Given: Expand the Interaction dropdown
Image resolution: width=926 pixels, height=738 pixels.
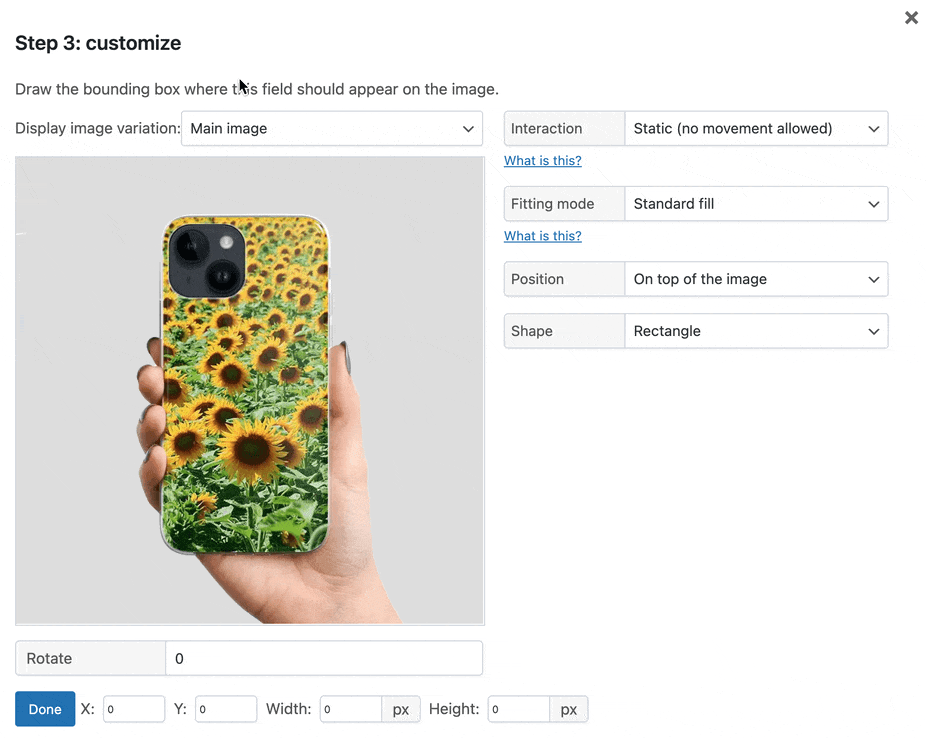Looking at the screenshot, I should tap(756, 128).
